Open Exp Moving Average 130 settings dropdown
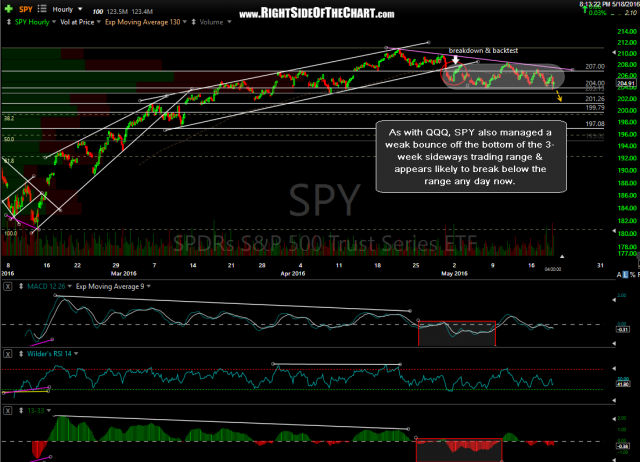Image resolution: width=640 pixels, height=462 pixels. [184, 22]
